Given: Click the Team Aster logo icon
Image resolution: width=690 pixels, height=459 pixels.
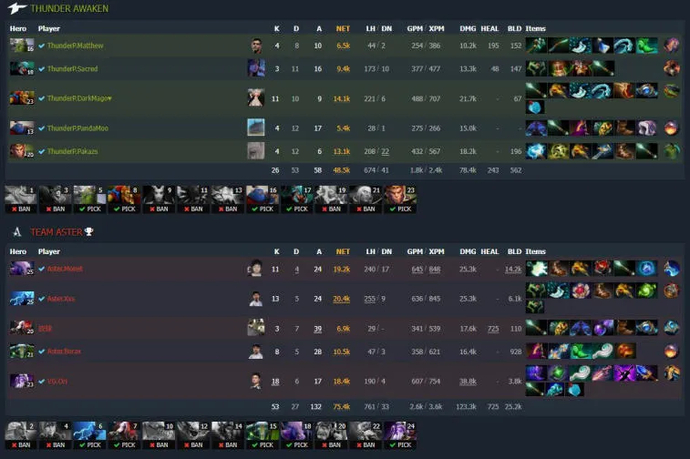Looking at the screenshot, I should coord(17,232).
